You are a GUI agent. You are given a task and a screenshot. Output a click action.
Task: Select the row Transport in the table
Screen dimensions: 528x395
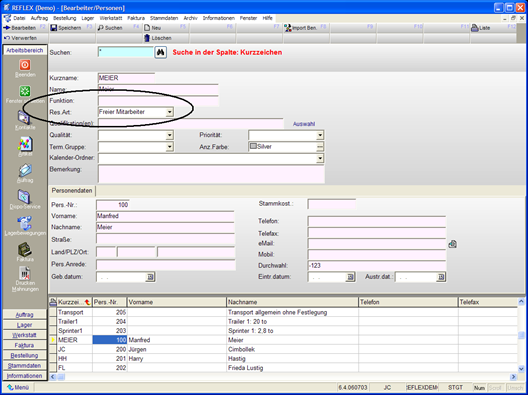pyautogui.click(x=283, y=312)
